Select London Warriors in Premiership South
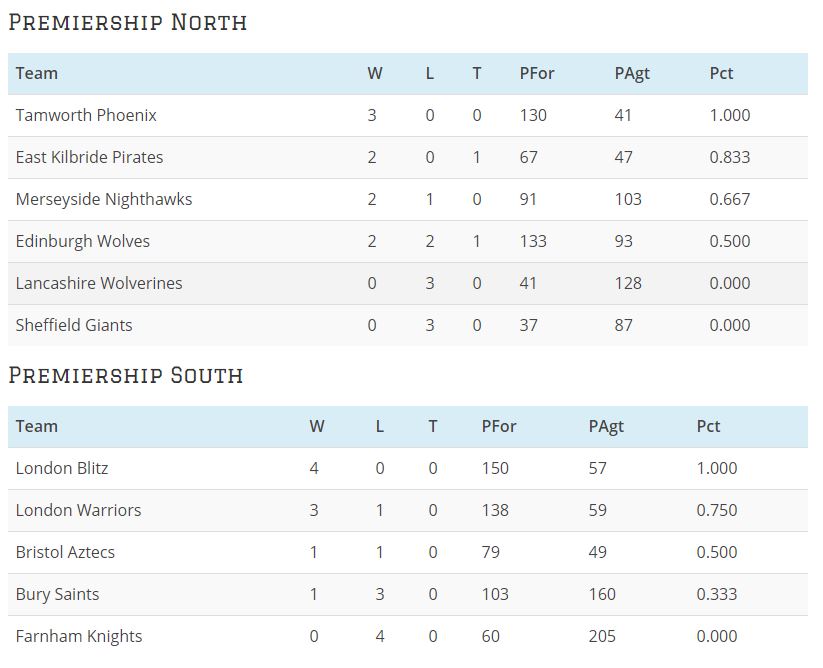This screenshot has width=823, height=668. pyautogui.click(x=78, y=510)
